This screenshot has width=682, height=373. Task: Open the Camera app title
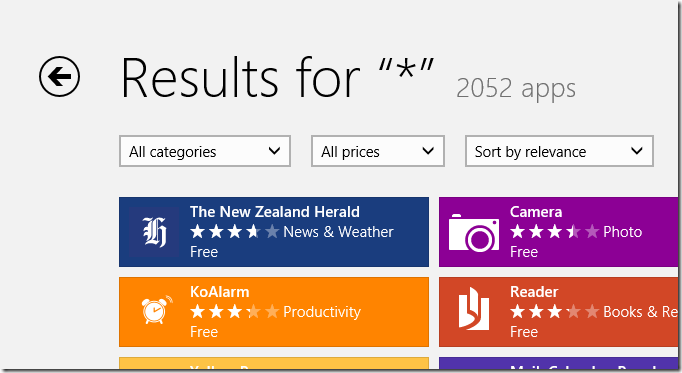pyautogui.click(x=536, y=212)
